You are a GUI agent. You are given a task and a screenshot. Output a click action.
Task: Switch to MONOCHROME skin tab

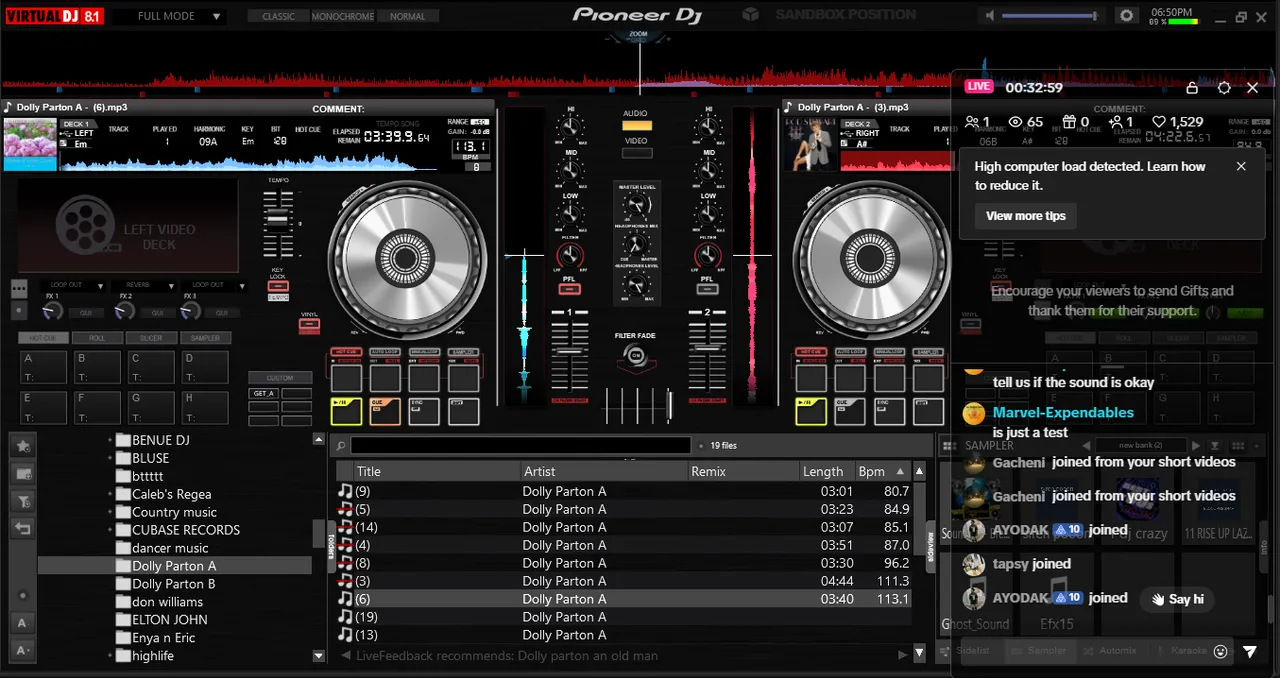pyautogui.click(x=342, y=16)
